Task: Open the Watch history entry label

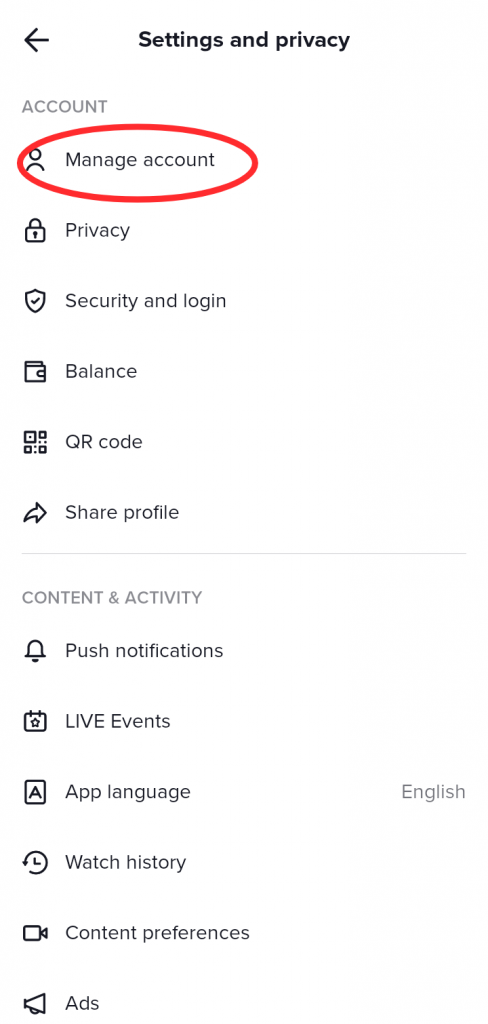Action: coord(125,863)
